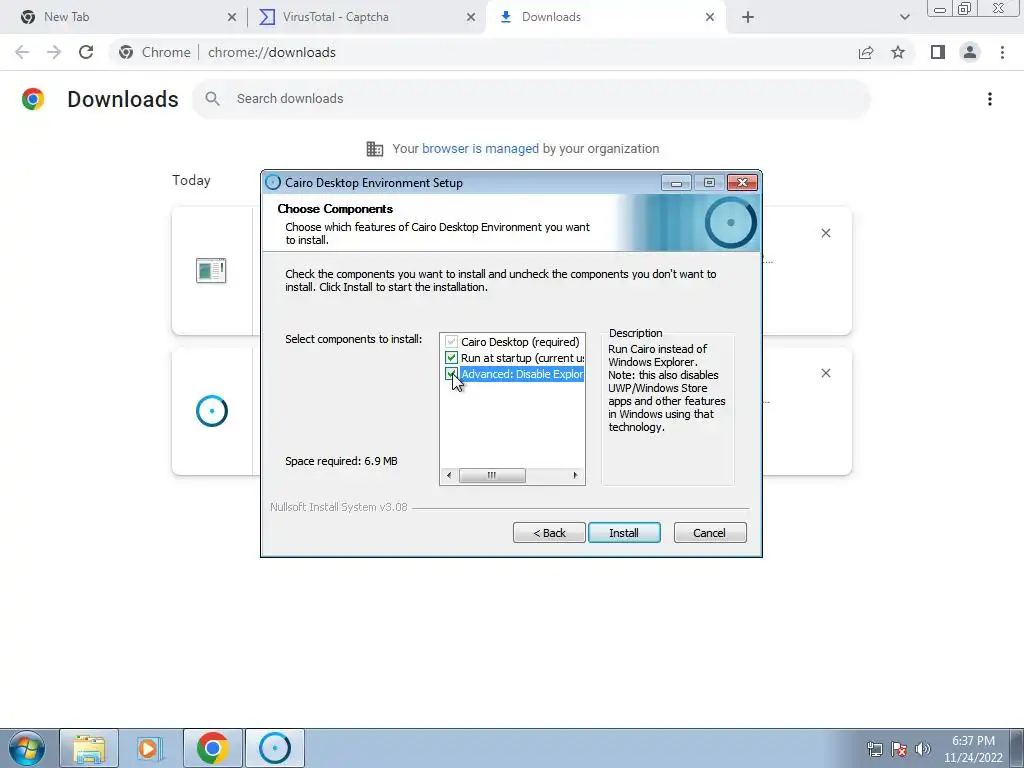1024x768 pixels.
Task: Open Action Center flag icon
Action: [x=899, y=749]
